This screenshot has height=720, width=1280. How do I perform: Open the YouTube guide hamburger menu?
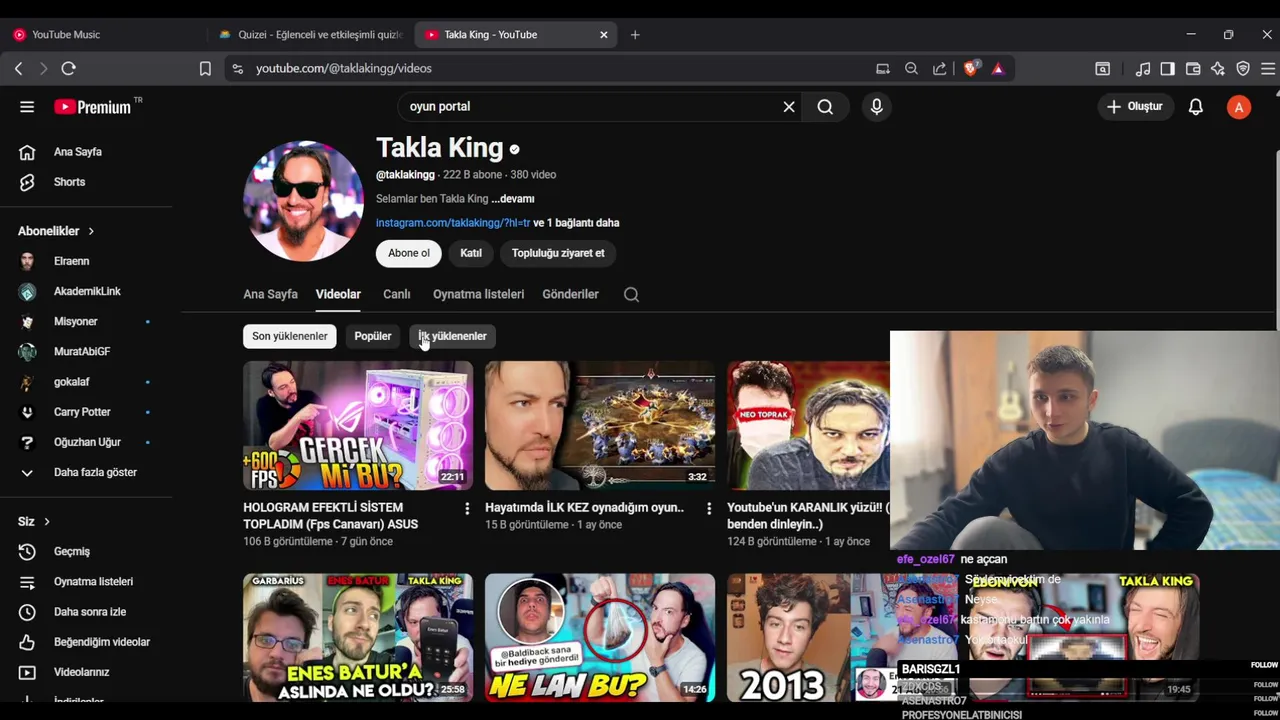tap(27, 107)
